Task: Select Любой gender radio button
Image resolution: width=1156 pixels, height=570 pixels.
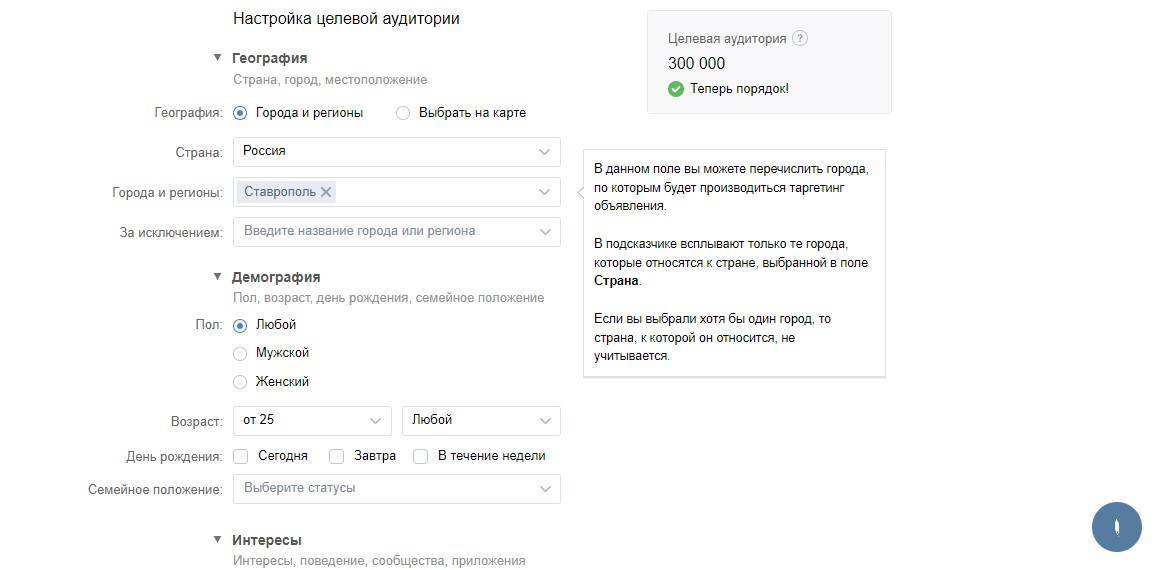Action: point(240,325)
